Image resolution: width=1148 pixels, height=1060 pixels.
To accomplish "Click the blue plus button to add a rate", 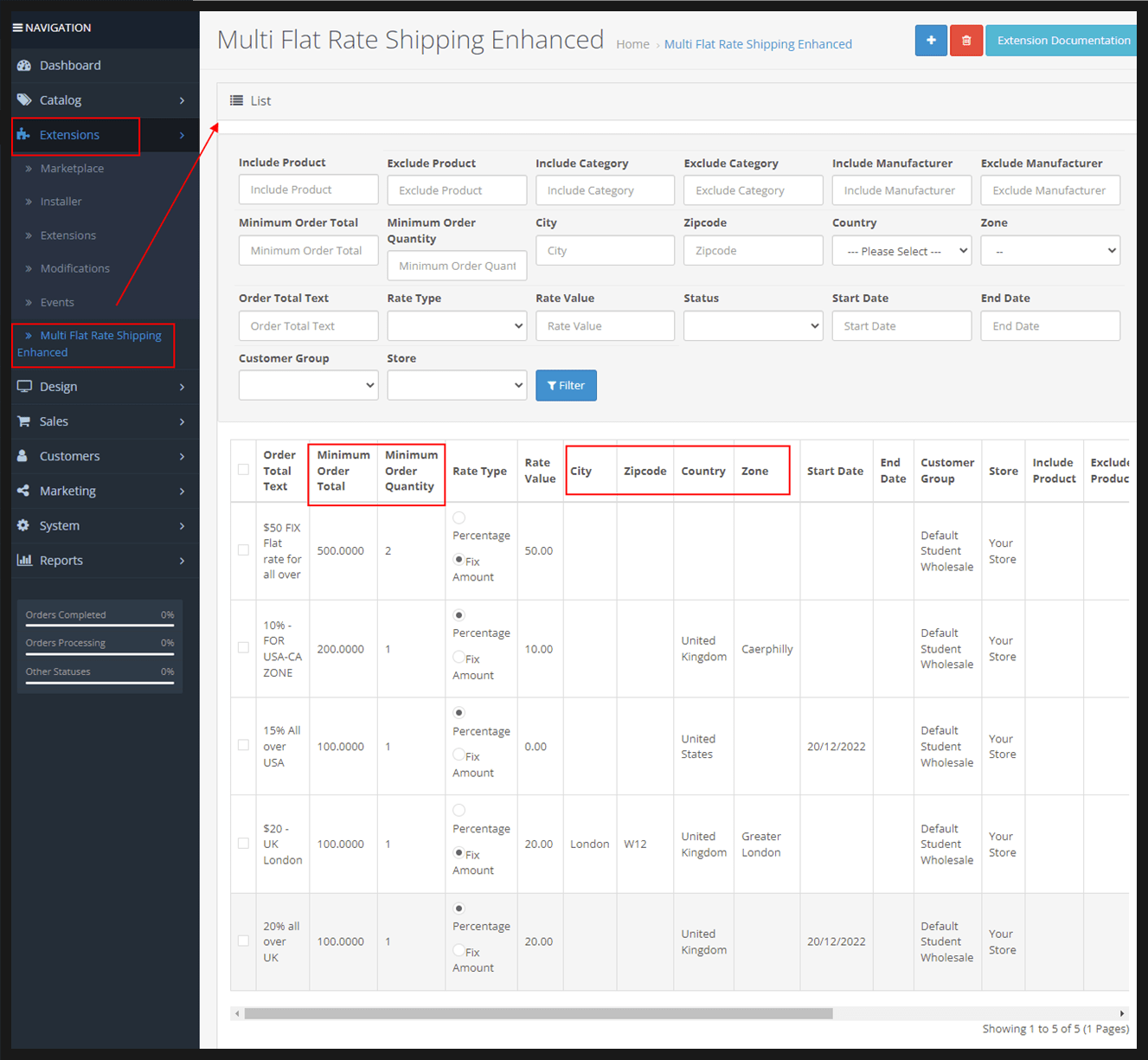I will click(x=931, y=40).
